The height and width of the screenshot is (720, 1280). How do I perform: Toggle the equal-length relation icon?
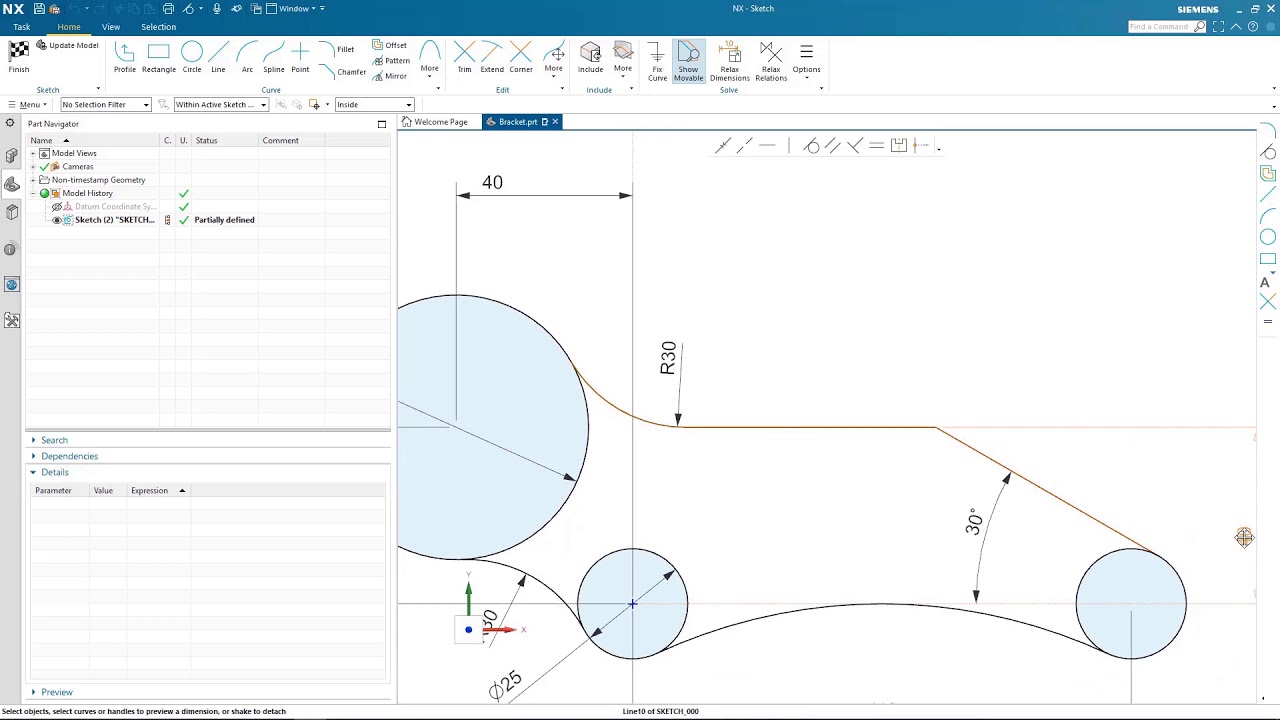[x=876, y=146]
